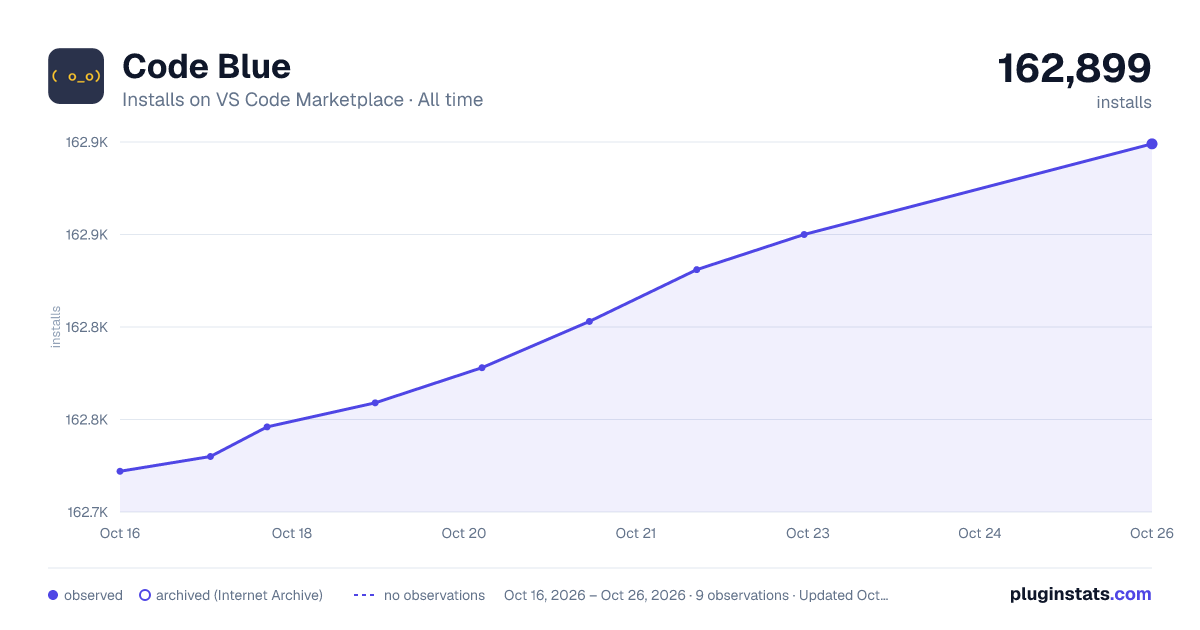This screenshot has width=1200, height=630.
Task: Click the dashed no observations legend marker
Action: point(364,595)
